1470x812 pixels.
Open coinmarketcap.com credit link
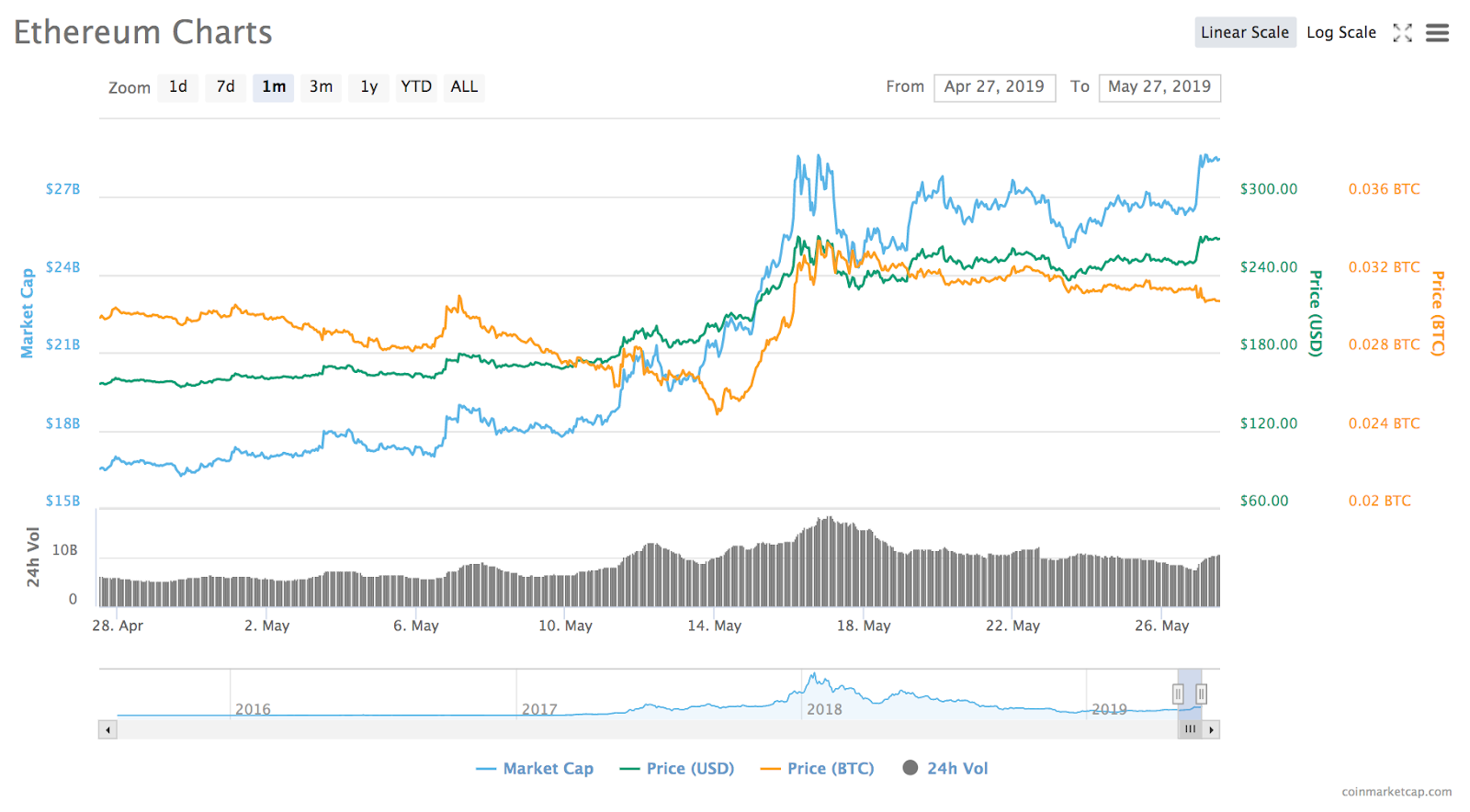pyautogui.click(x=1396, y=792)
